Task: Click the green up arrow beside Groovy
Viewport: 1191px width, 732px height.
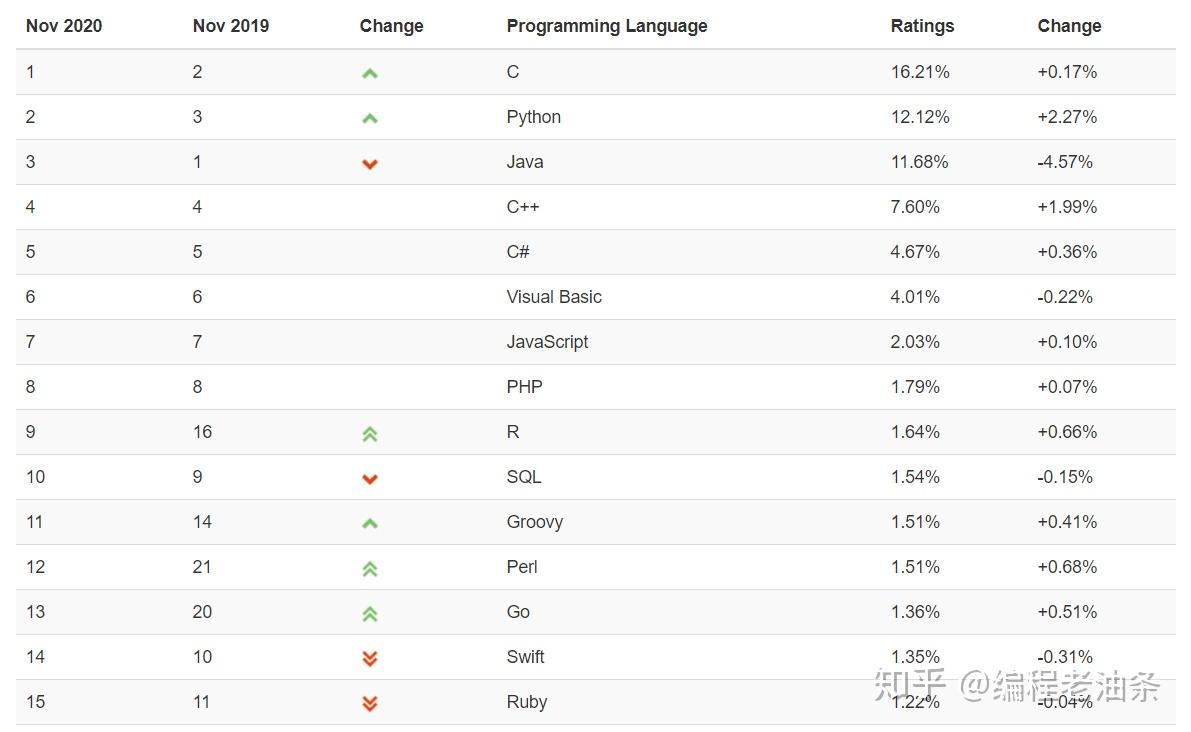Action: tap(369, 523)
